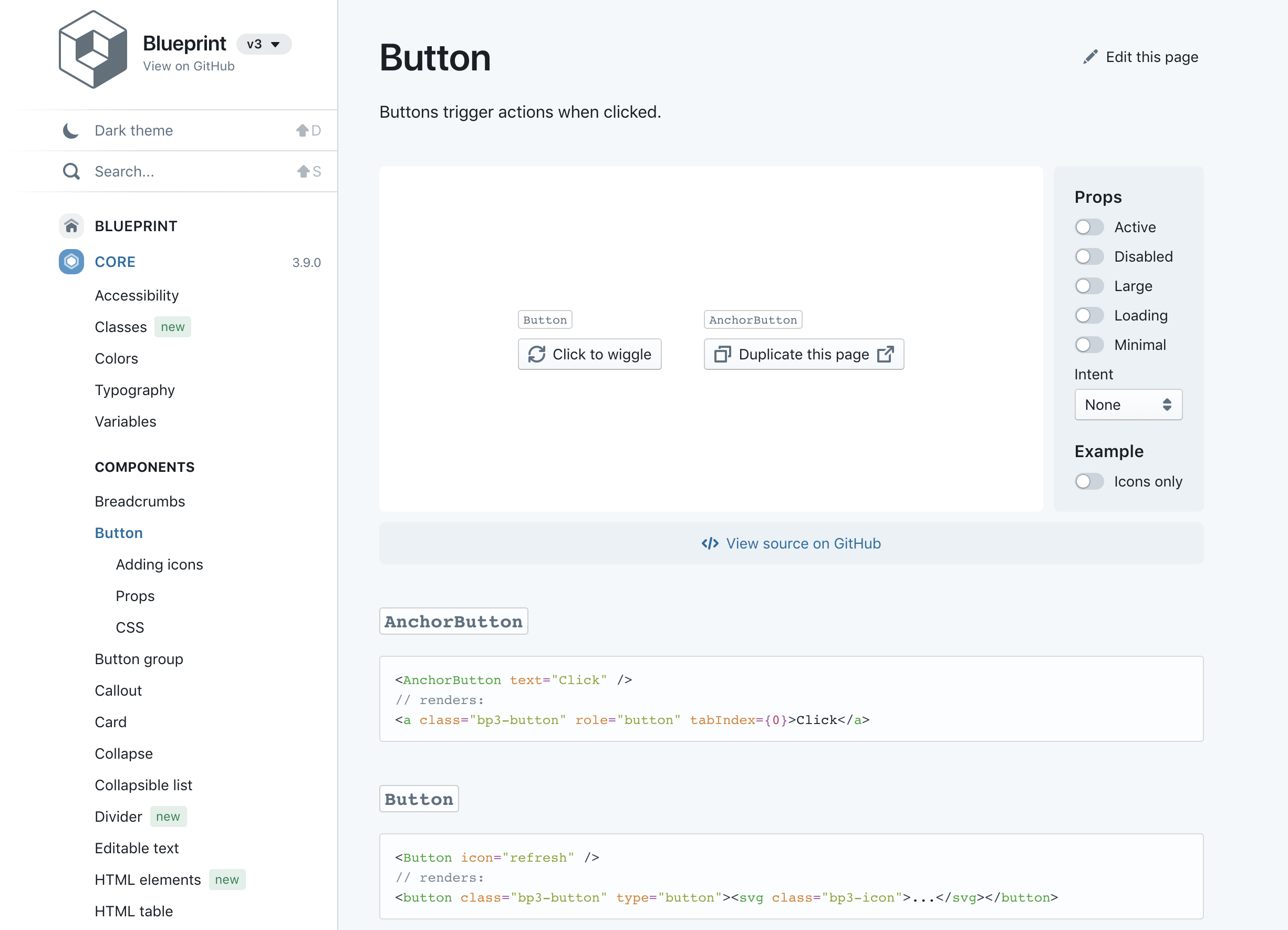Click the Search input field

[191, 172]
